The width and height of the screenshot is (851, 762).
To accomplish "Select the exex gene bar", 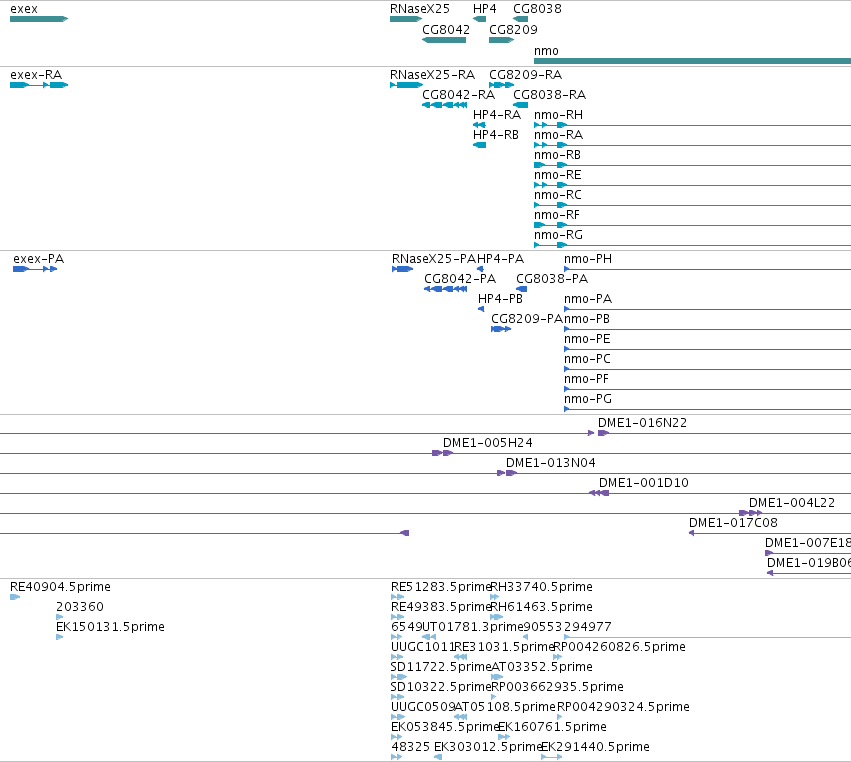I will 39,19.
